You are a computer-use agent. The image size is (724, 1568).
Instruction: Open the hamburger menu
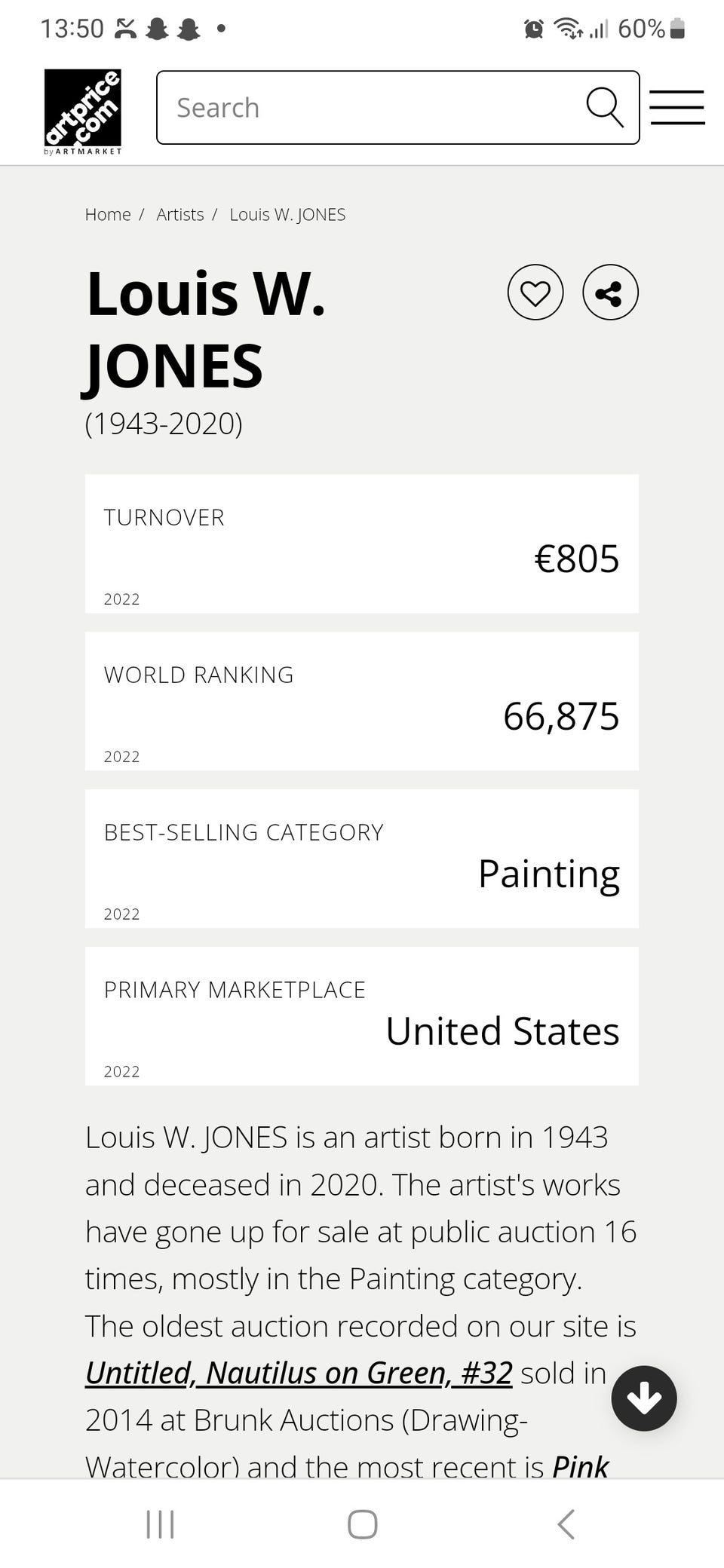(x=676, y=107)
